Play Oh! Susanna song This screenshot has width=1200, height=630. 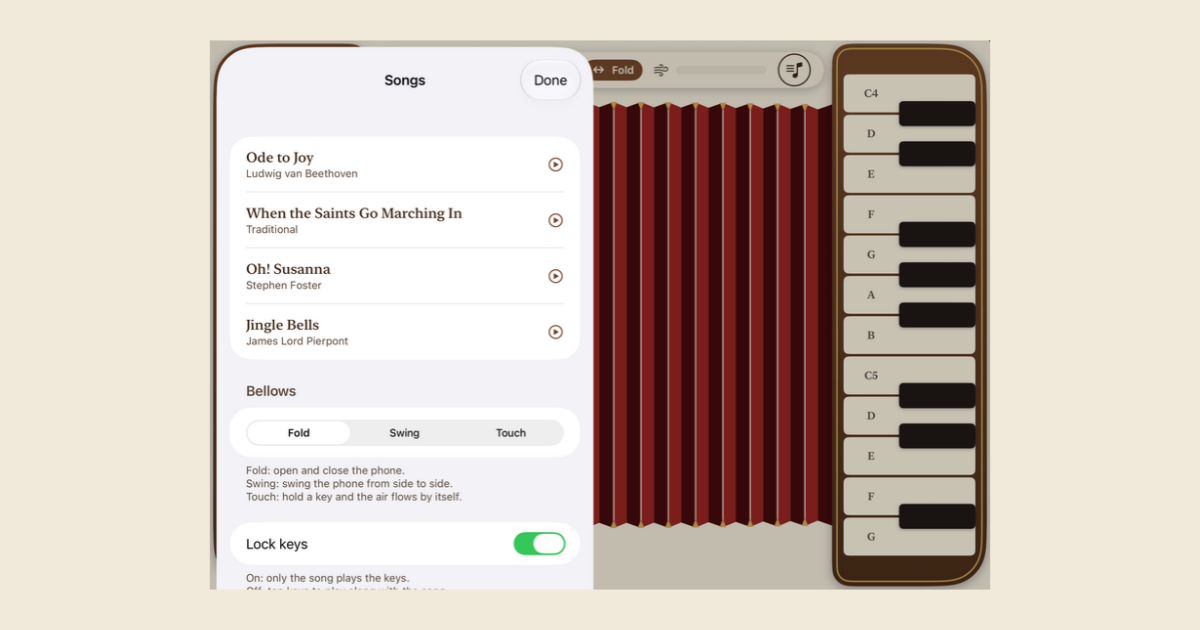tap(556, 277)
